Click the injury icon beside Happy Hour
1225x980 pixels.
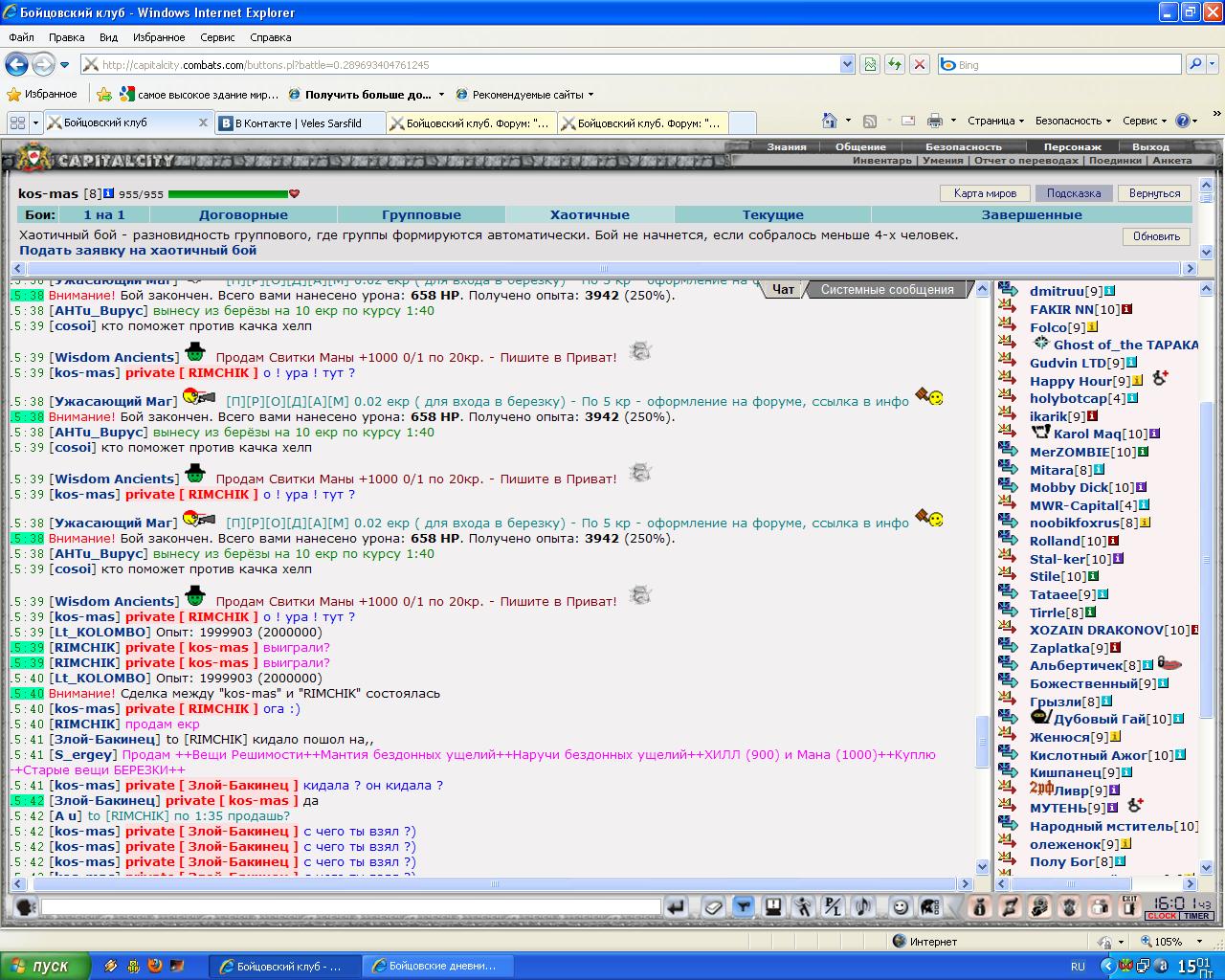[x=1160, y=378]
